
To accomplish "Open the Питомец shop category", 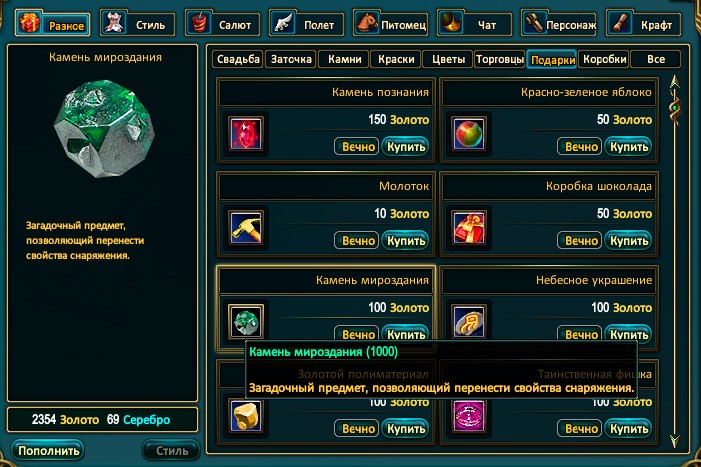I will [392, 25].
